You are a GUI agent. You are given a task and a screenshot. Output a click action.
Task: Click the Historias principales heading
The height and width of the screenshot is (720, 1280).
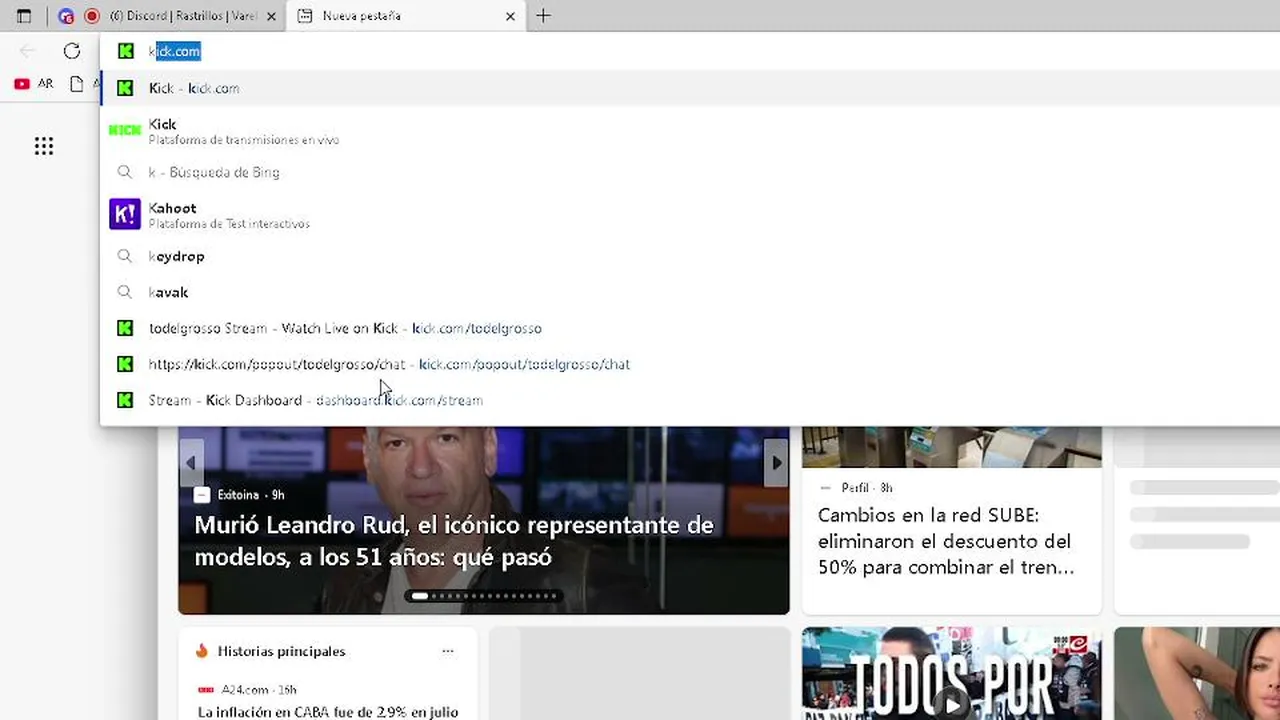coord(281,651)
